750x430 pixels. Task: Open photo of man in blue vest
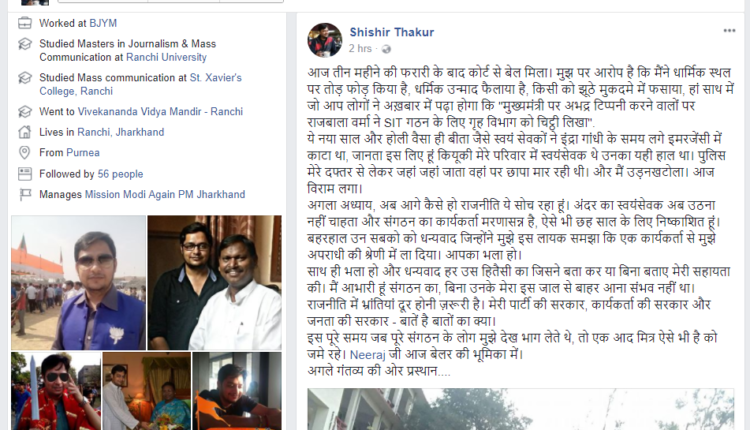(78, 282)
